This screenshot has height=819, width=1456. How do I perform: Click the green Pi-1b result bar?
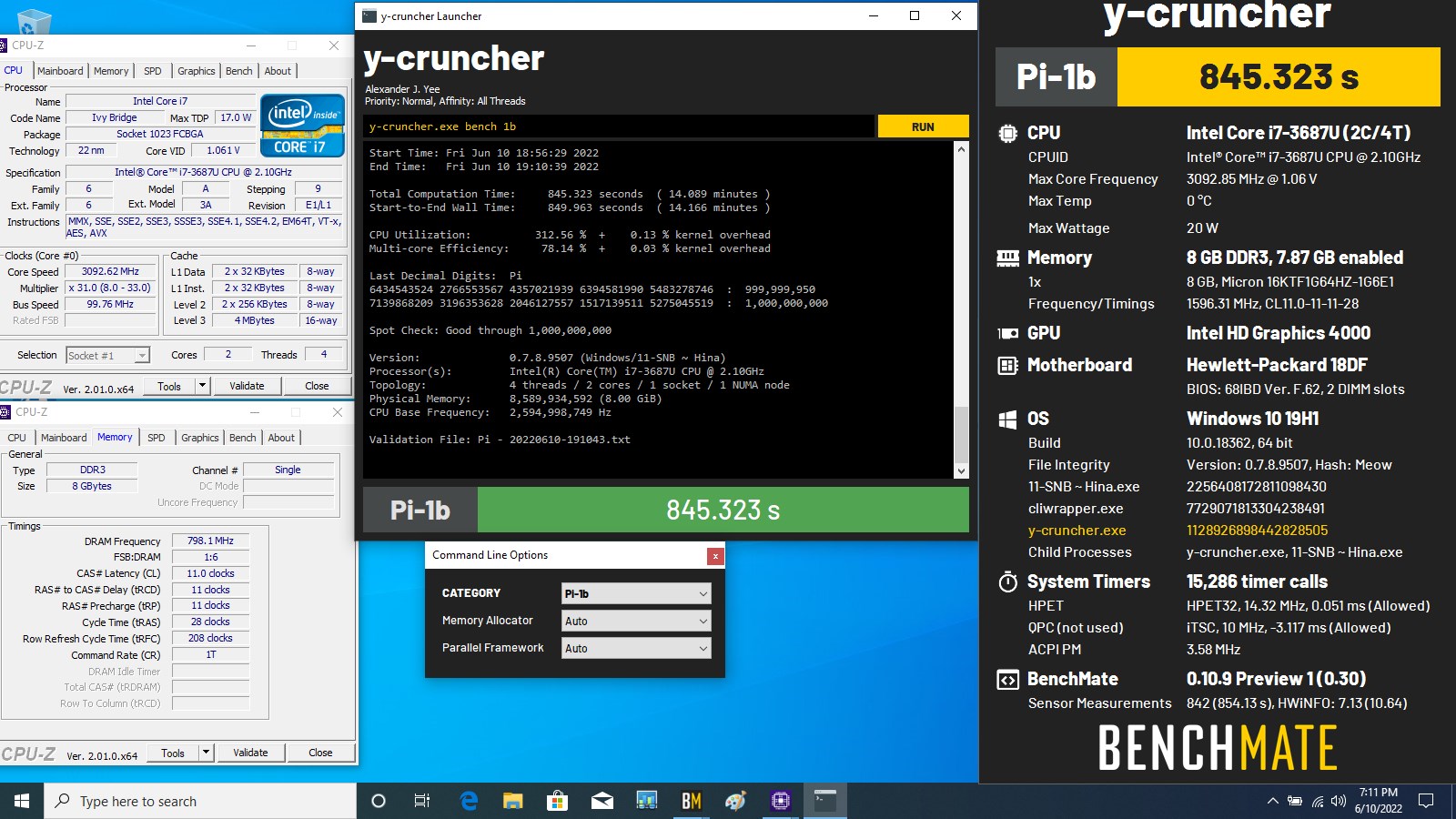coord(723,510)
